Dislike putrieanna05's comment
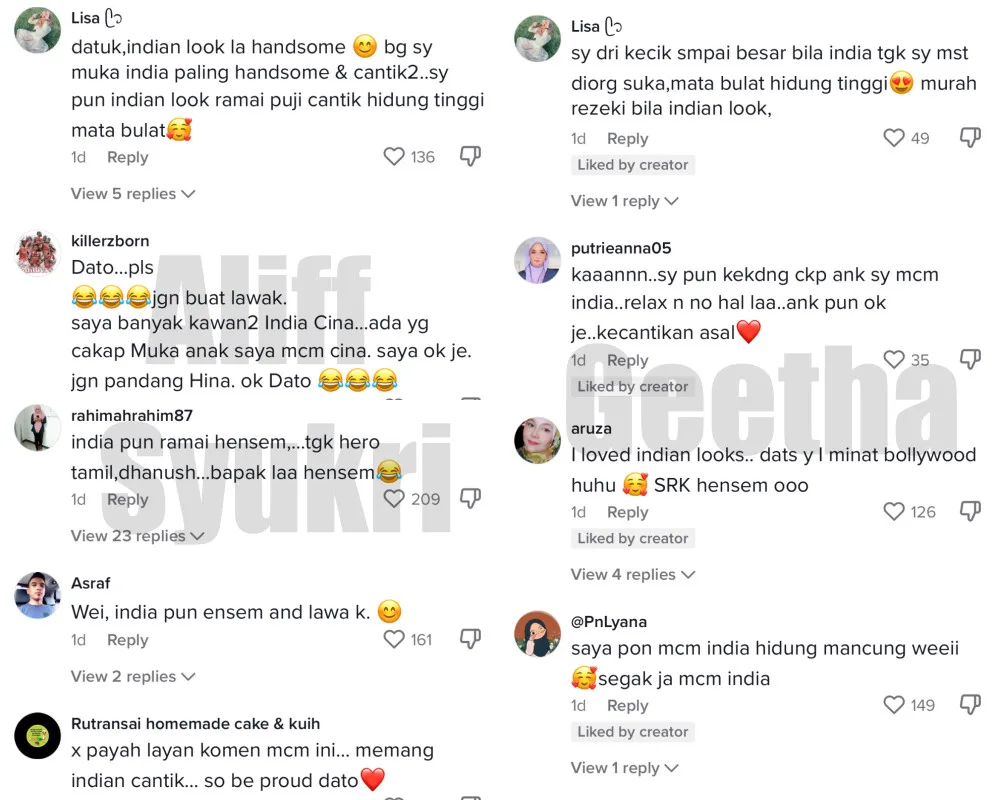Screen dimensions: 1000x800 [x=970, y=359]
